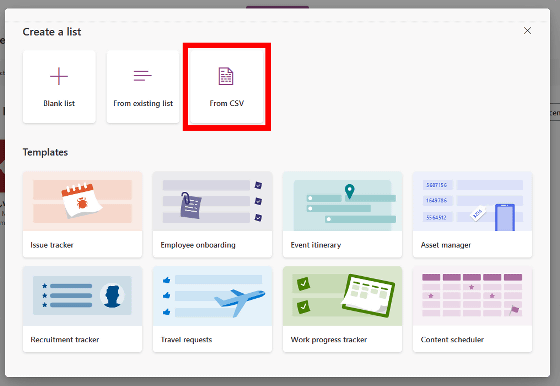Click the plus icon for Blank list
560x386 pixels.
pyautogui.click(x=59, y=76)
